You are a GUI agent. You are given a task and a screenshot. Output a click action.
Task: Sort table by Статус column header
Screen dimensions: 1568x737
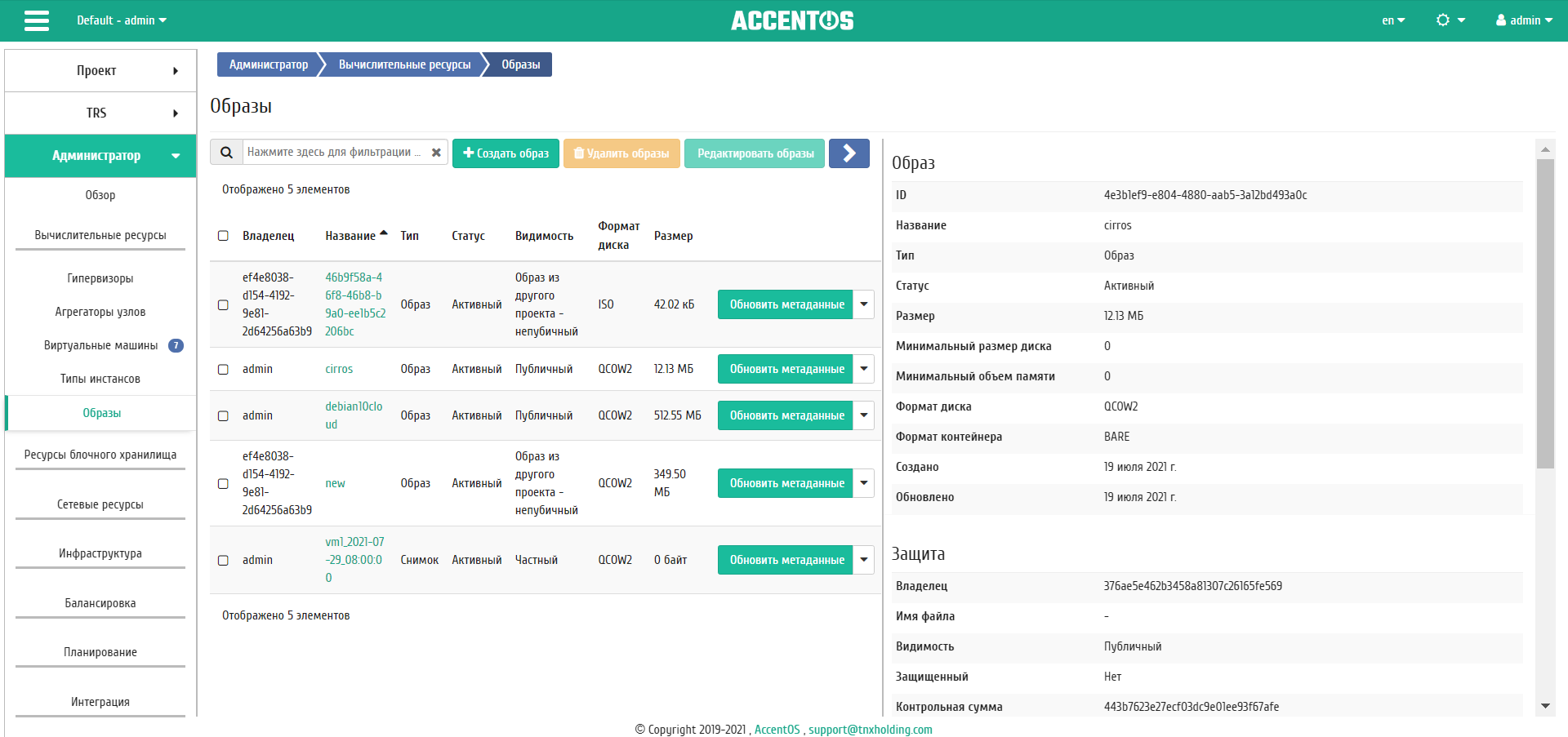468,236
